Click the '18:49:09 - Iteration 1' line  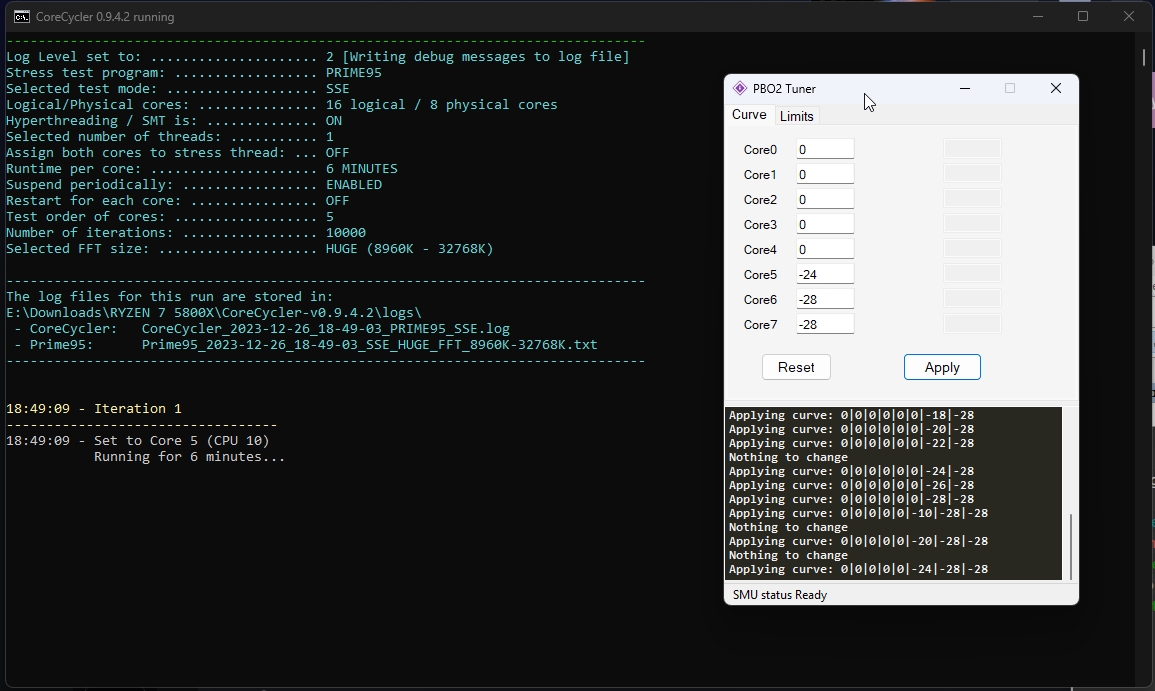(94, 409)
